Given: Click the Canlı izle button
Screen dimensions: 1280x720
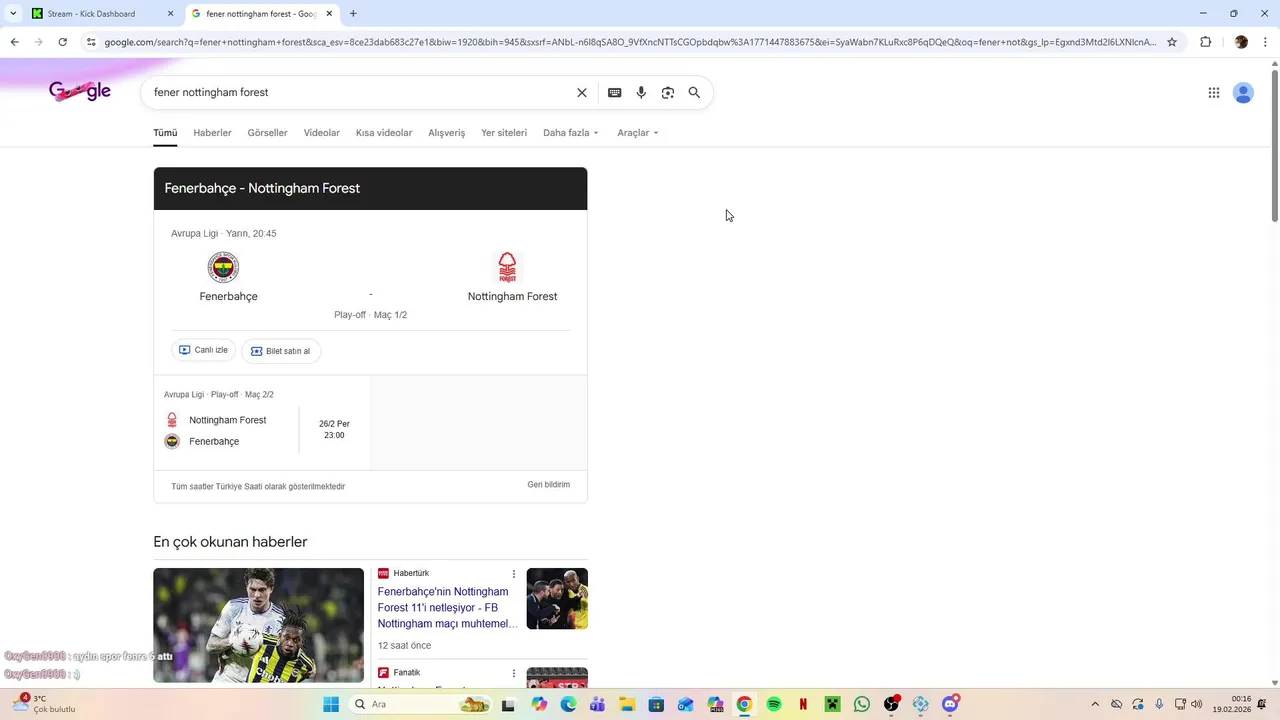Looking at the screenshot, I should pos(204,350).
